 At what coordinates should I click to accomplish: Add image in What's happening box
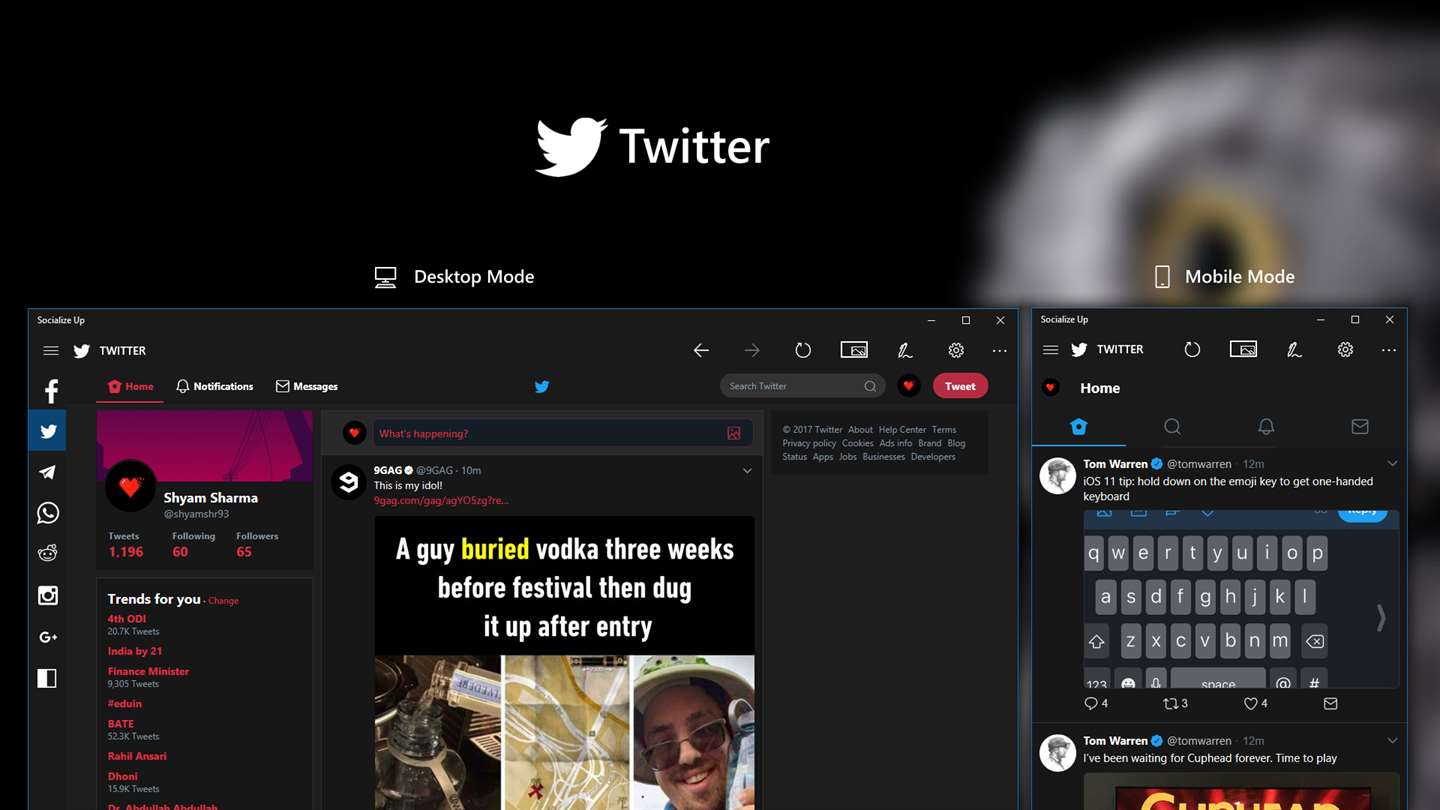click(x=734, y=433)
